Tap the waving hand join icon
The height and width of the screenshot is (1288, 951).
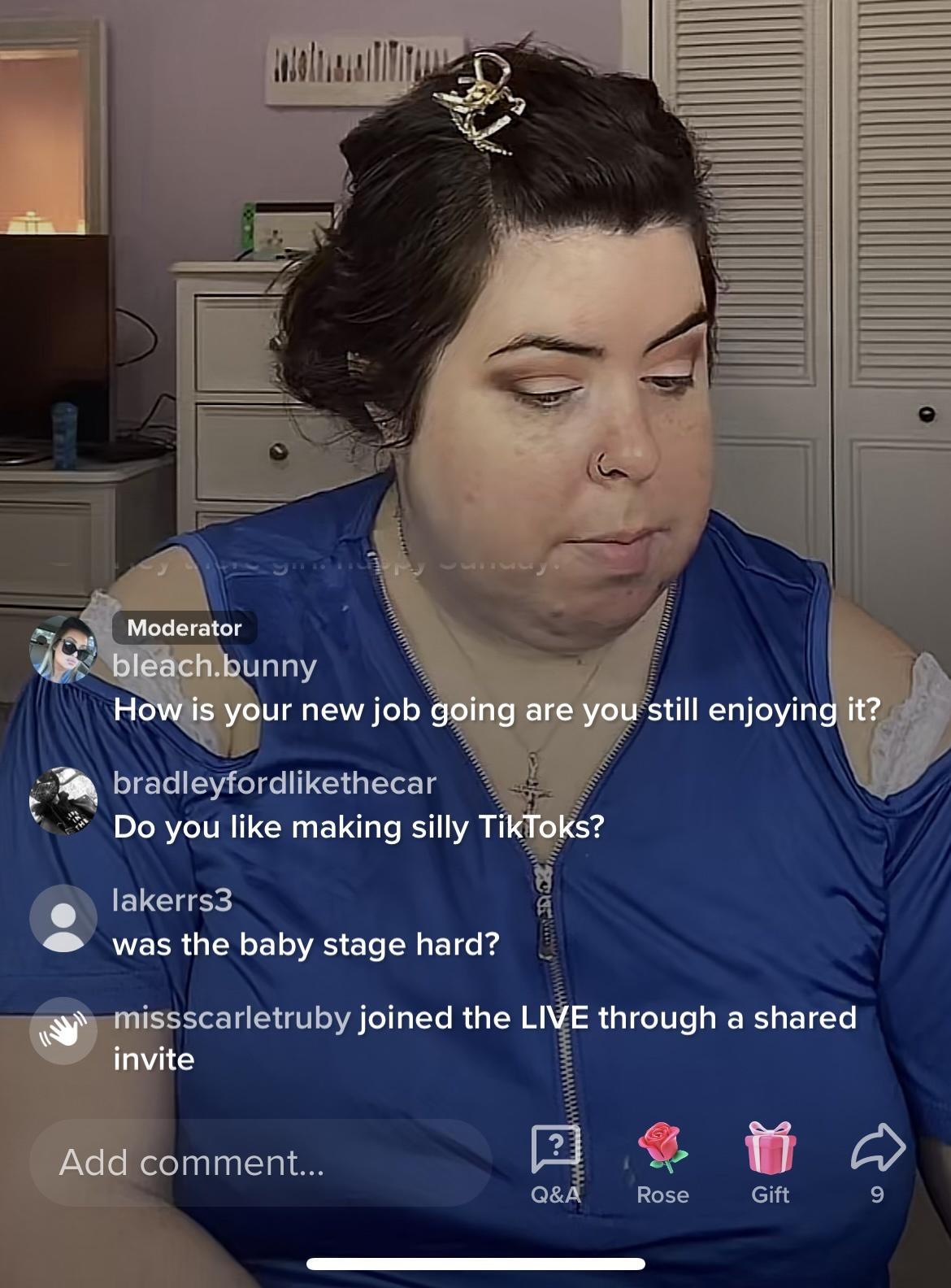click(63, 1031)
